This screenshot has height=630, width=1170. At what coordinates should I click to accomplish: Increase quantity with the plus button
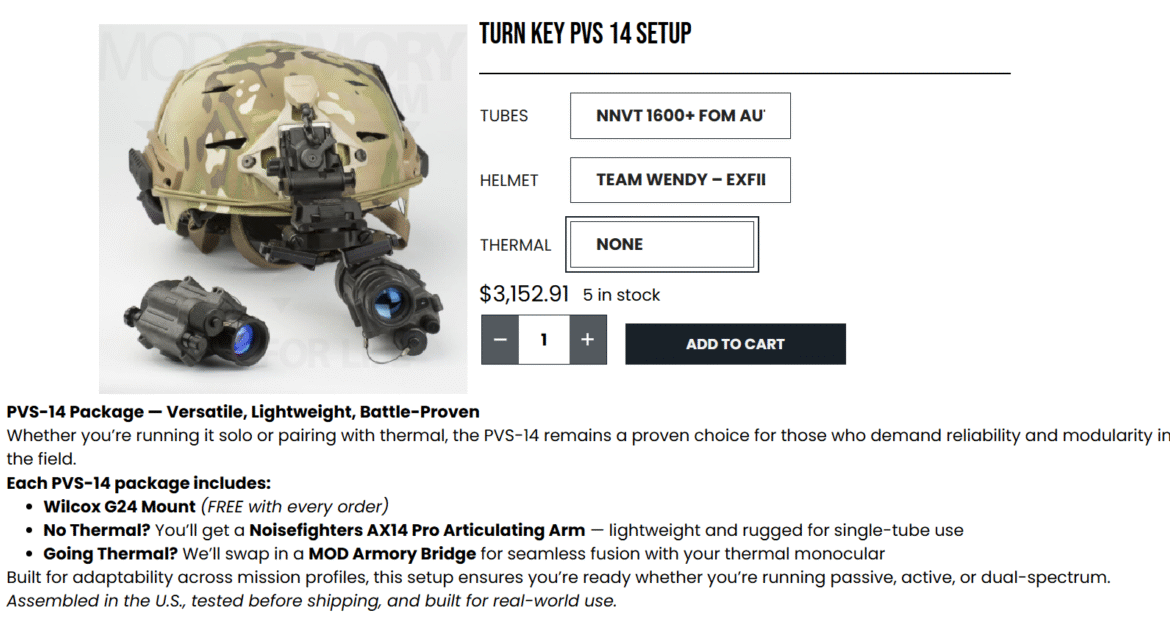pos(587,340)
